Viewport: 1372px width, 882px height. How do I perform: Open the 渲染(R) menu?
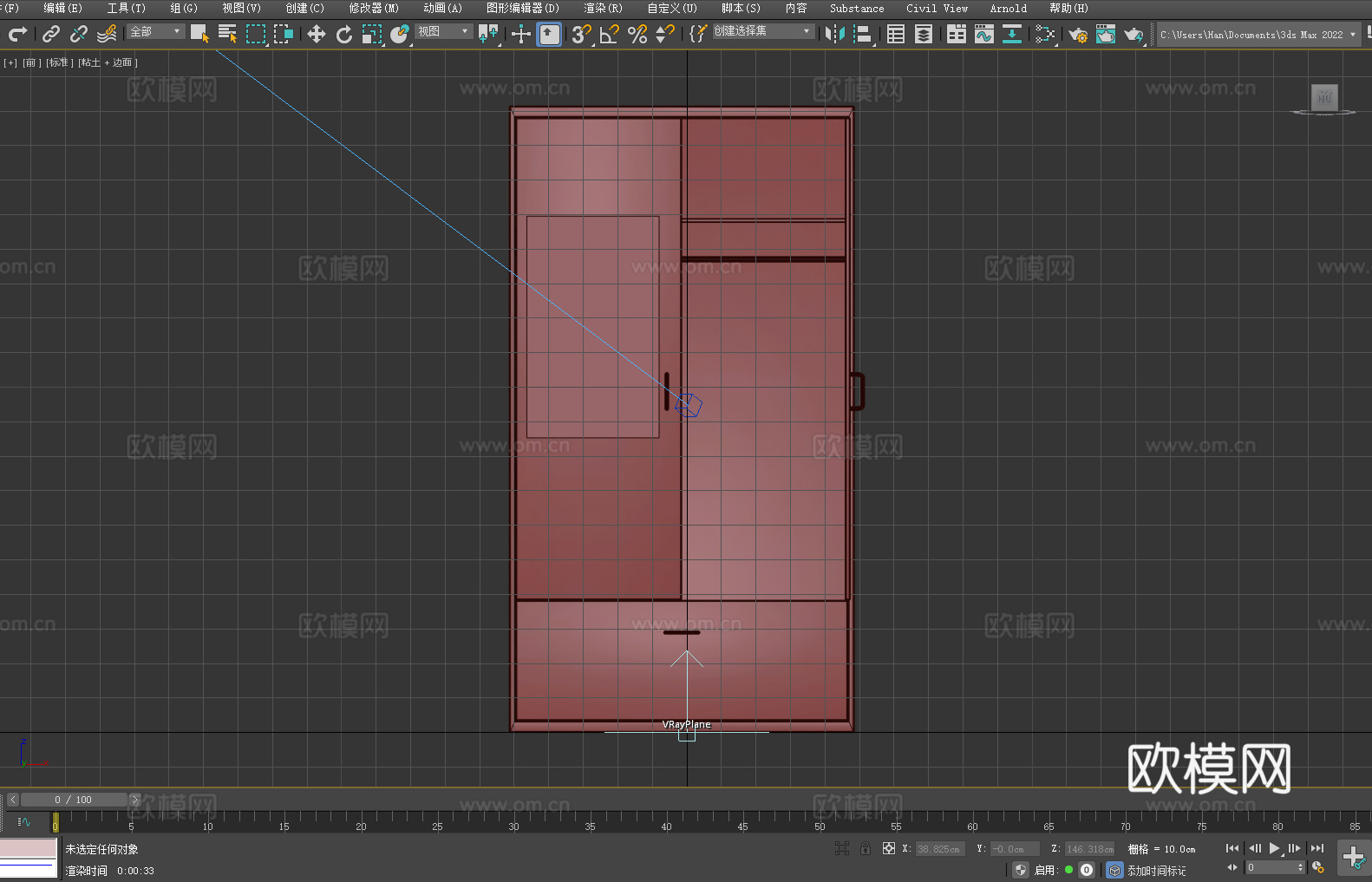603,8
